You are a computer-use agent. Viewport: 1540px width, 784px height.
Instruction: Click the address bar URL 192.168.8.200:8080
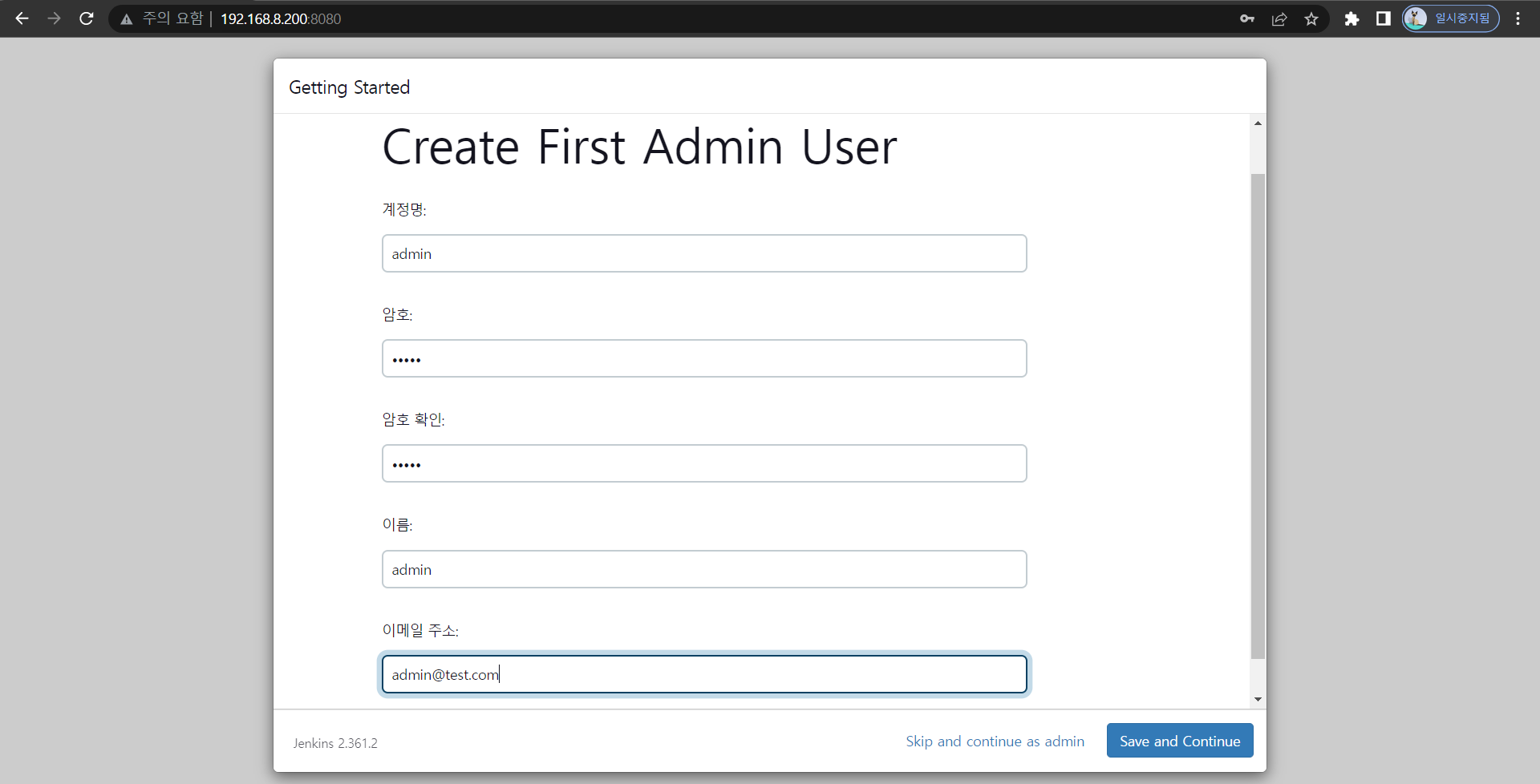tap(281, 18)
